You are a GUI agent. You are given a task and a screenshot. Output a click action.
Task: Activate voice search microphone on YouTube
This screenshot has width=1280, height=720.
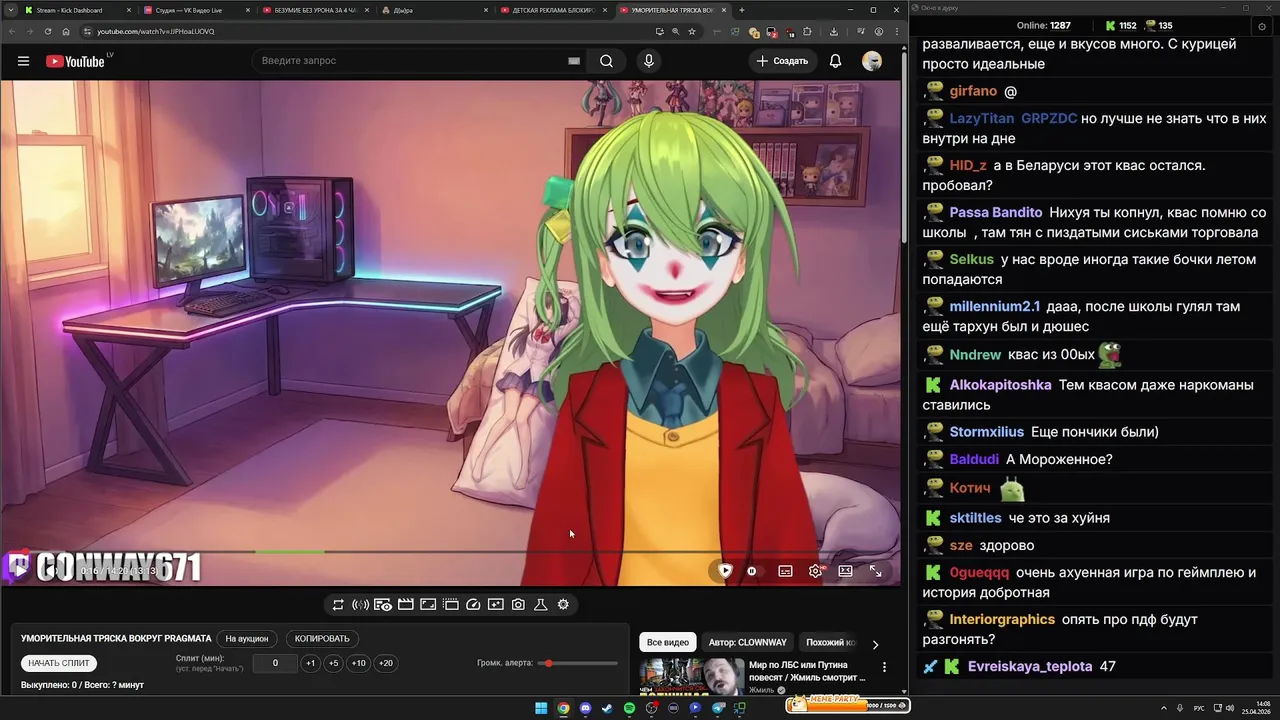(x=649, y=61)
